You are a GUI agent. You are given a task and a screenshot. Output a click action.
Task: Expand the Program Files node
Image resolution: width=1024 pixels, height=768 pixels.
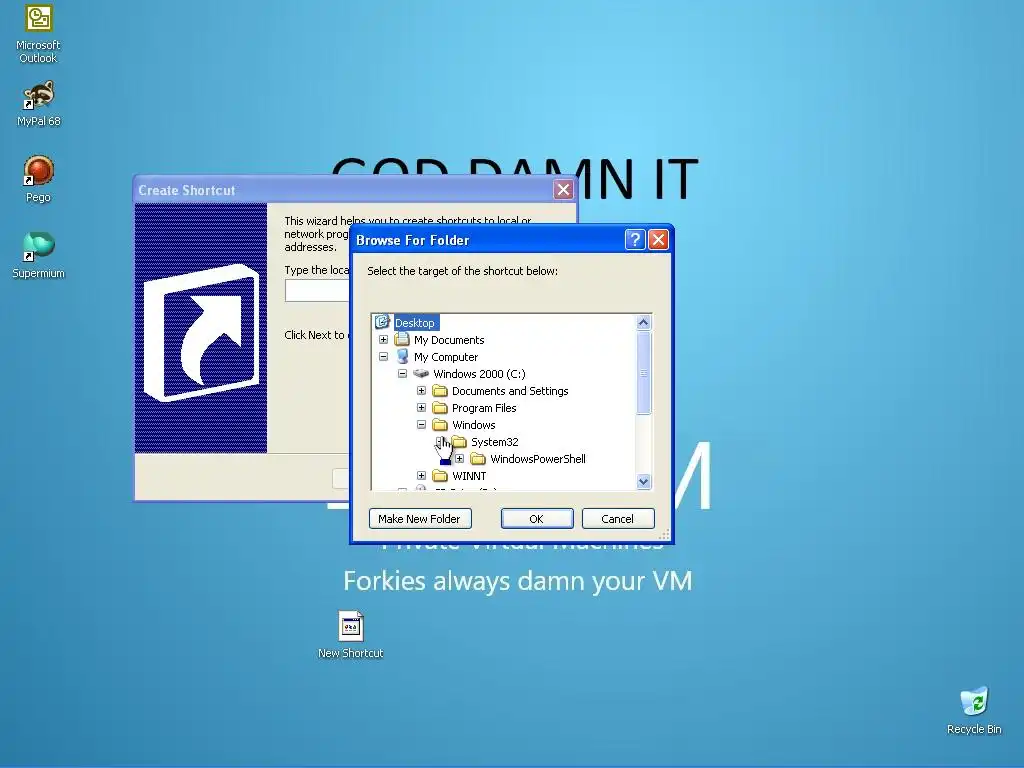click(421, 408)
